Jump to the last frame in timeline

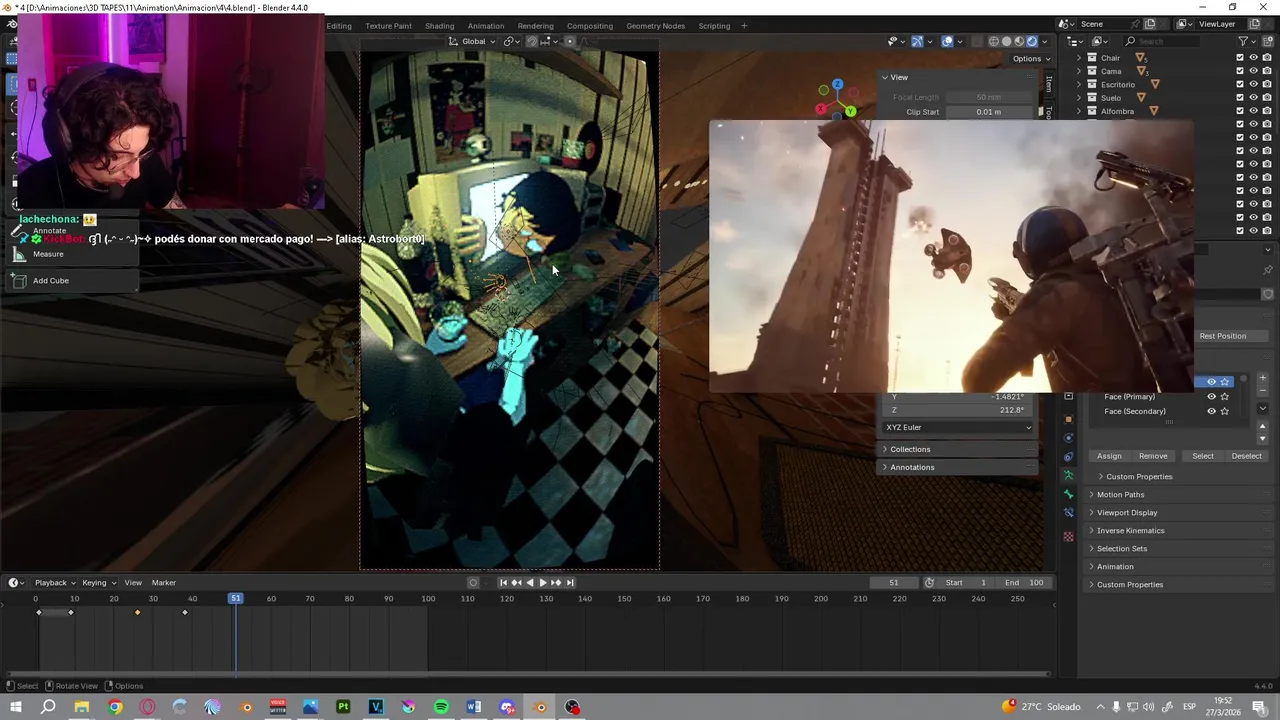[x=570, y=582]
